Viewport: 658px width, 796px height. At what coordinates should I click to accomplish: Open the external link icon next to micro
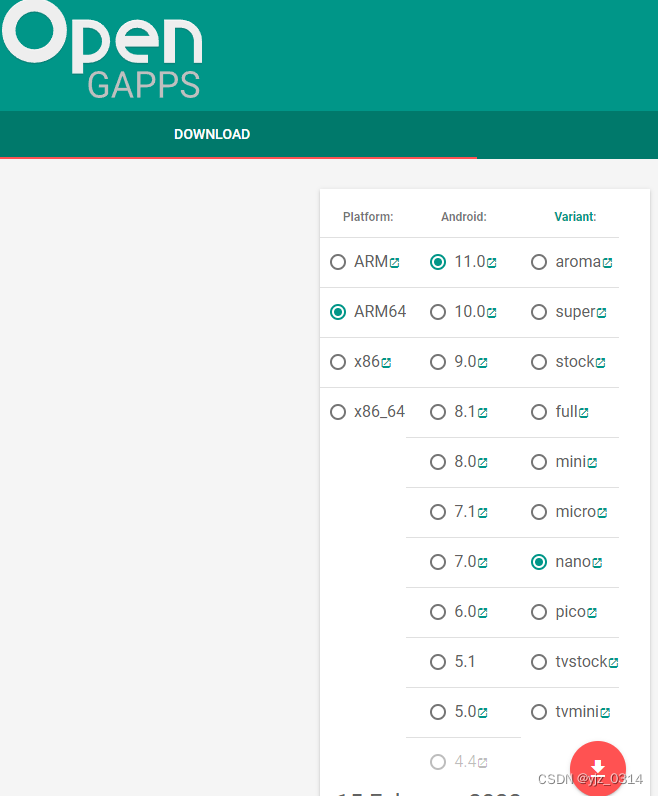click(602, 513)
